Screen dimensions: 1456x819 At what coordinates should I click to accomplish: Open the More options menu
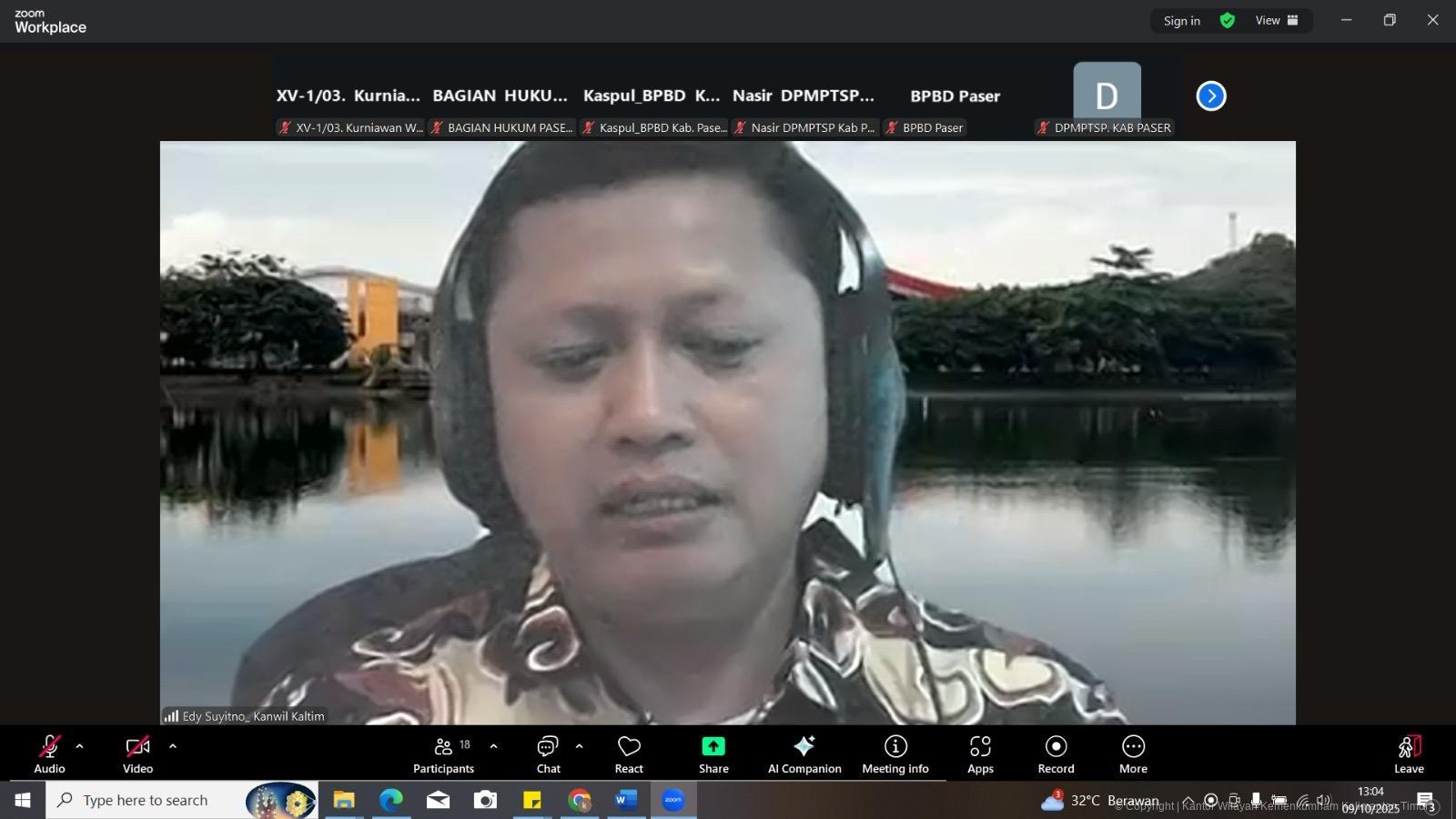(1133, 754)
